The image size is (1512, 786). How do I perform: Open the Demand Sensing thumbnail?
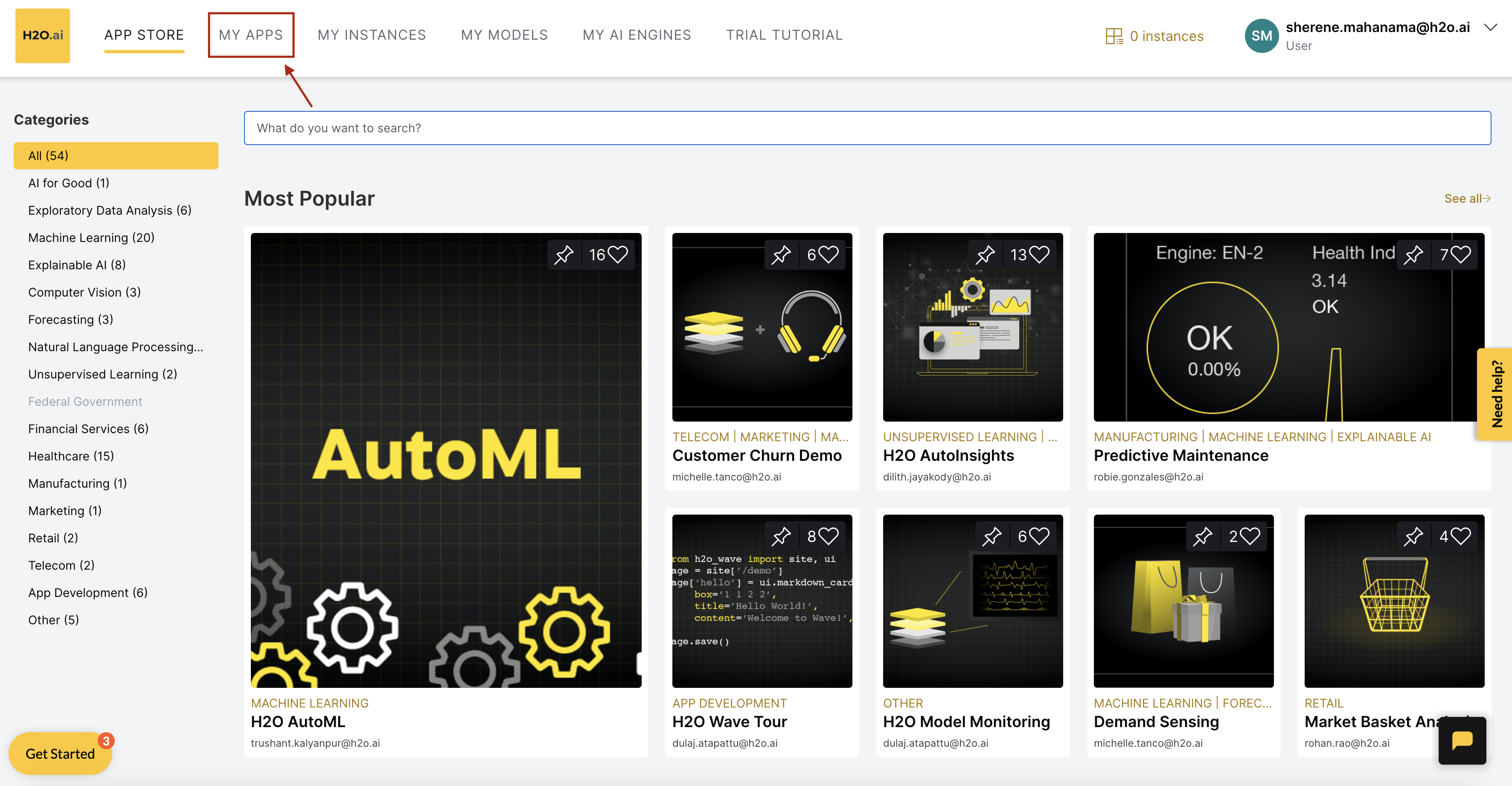click(1183, 601)
